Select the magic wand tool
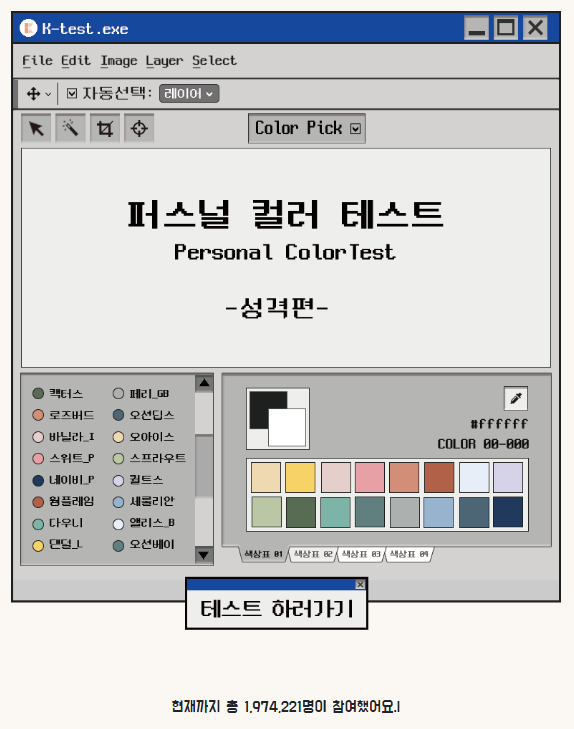574x729 pixels. (70, 128)
